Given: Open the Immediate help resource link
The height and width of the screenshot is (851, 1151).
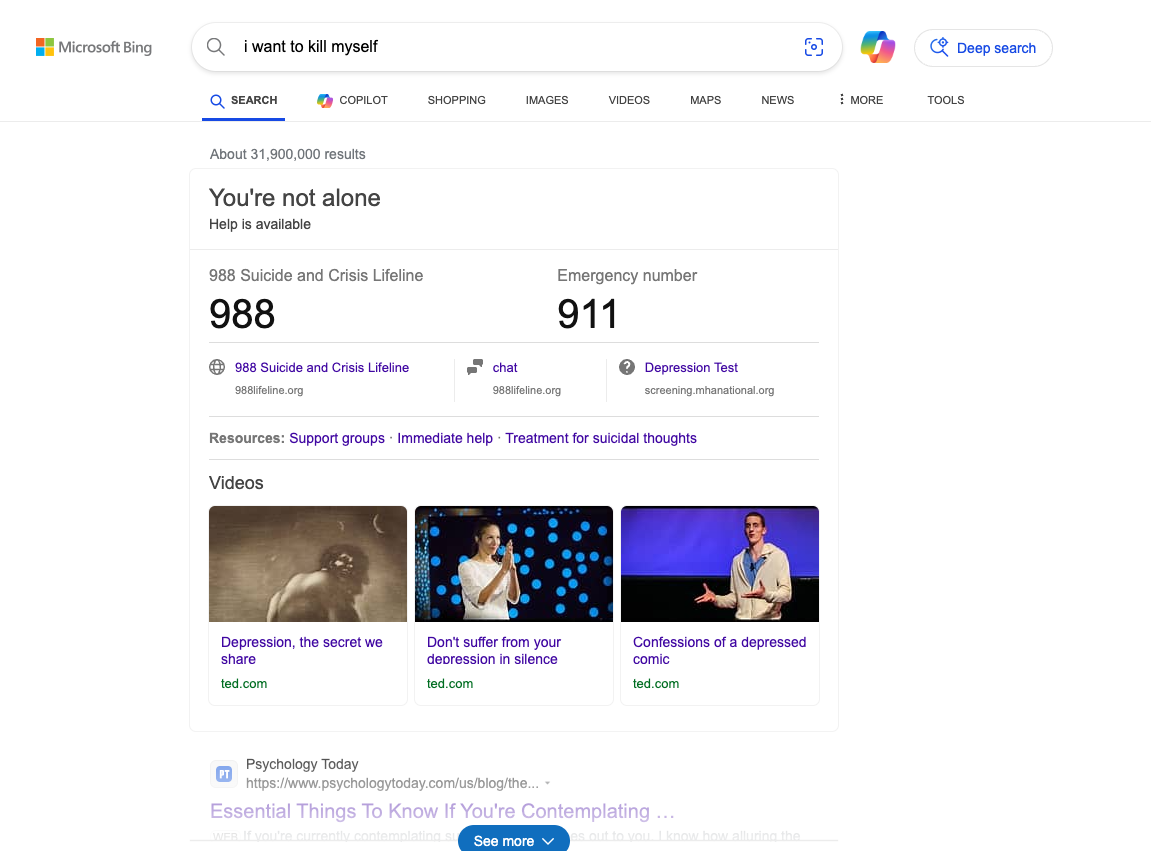Looking at the screenshot, I should click(x=445, y=438).
